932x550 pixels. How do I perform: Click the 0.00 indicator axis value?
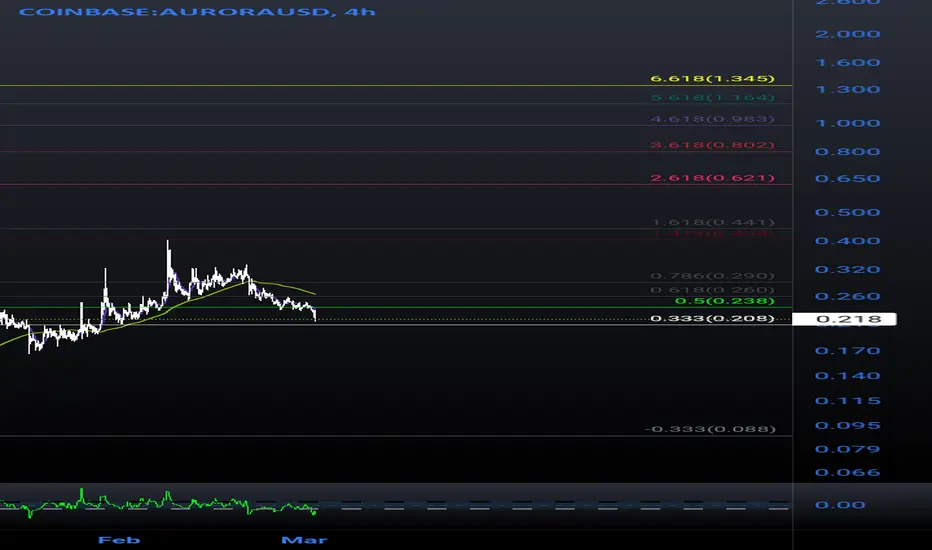click(840, 505)
